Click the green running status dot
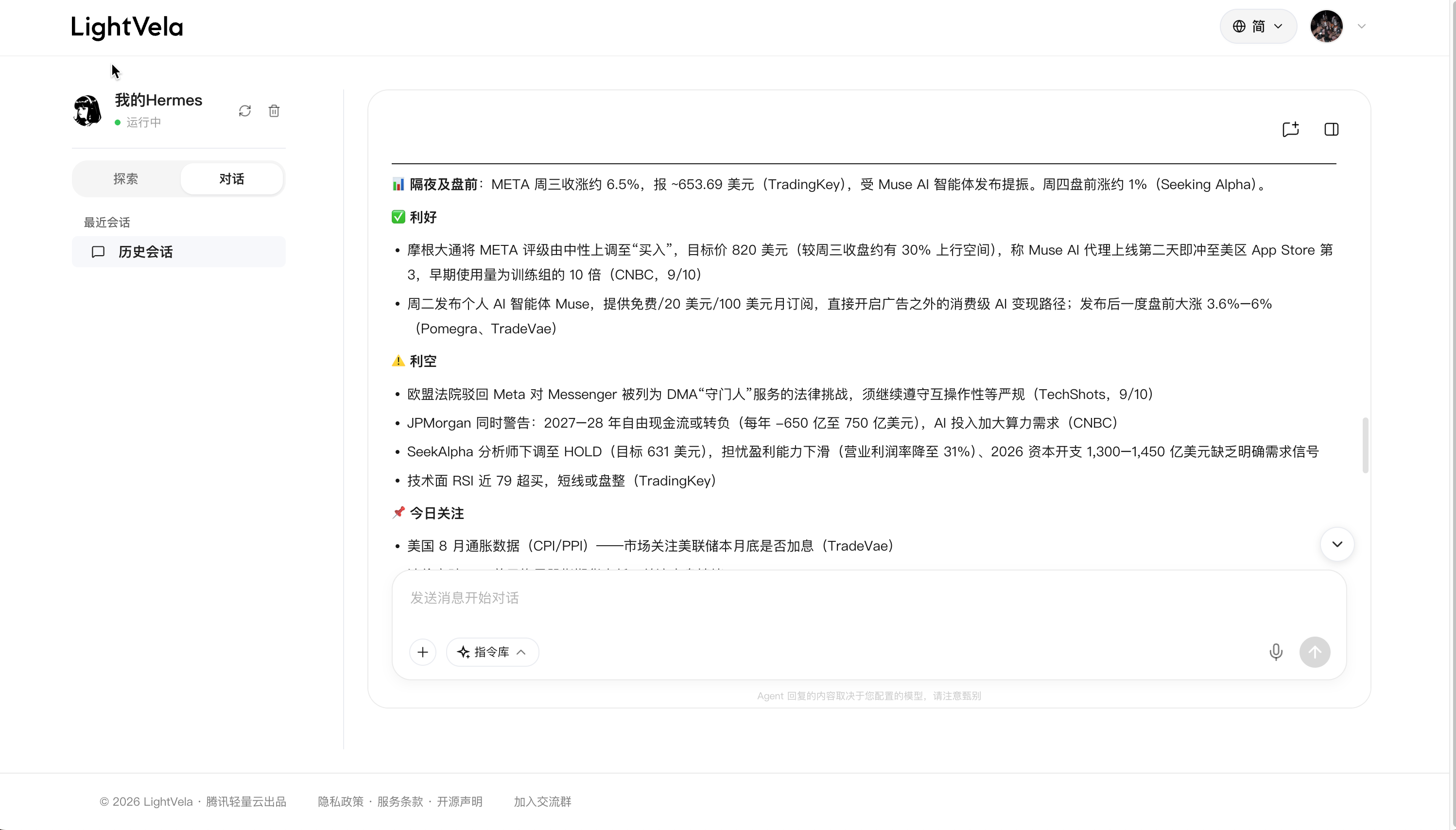The image size is (1456, 830). coord(118,122)
